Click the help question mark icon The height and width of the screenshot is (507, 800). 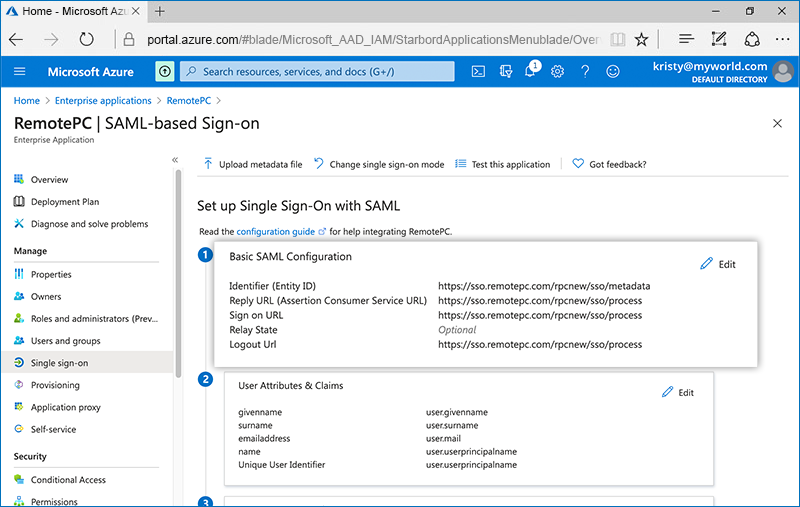[x=585, y=71]
